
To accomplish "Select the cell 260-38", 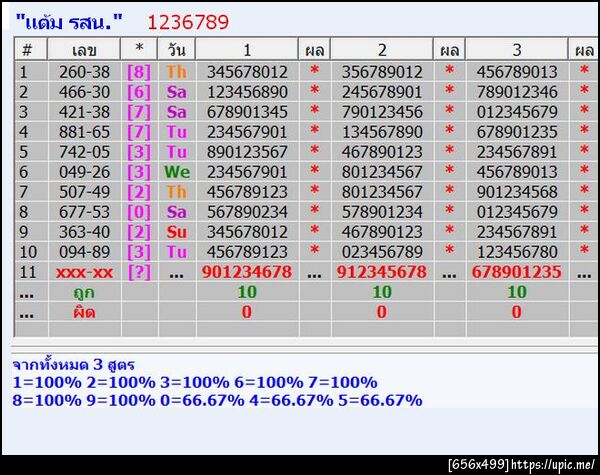I will pyautogui.click(x=84, y=72).
